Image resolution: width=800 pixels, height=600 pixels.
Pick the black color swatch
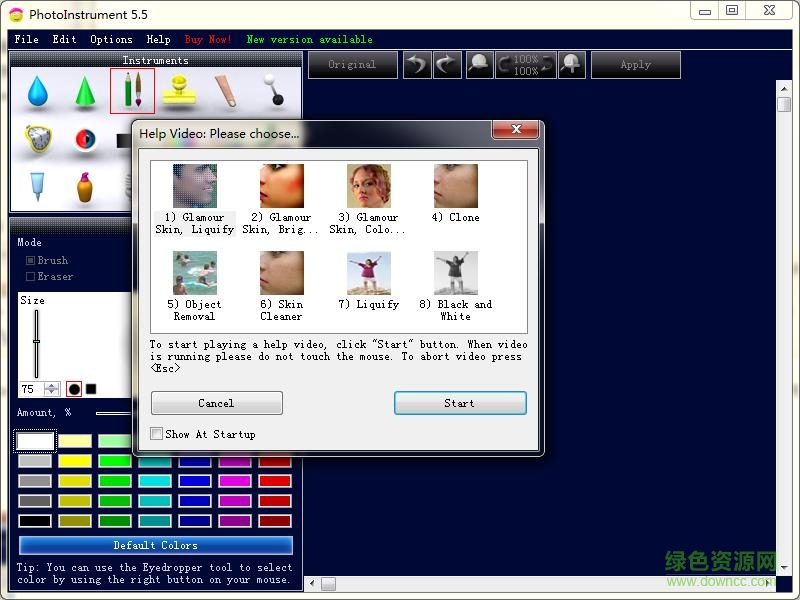(x=35, y=521)
